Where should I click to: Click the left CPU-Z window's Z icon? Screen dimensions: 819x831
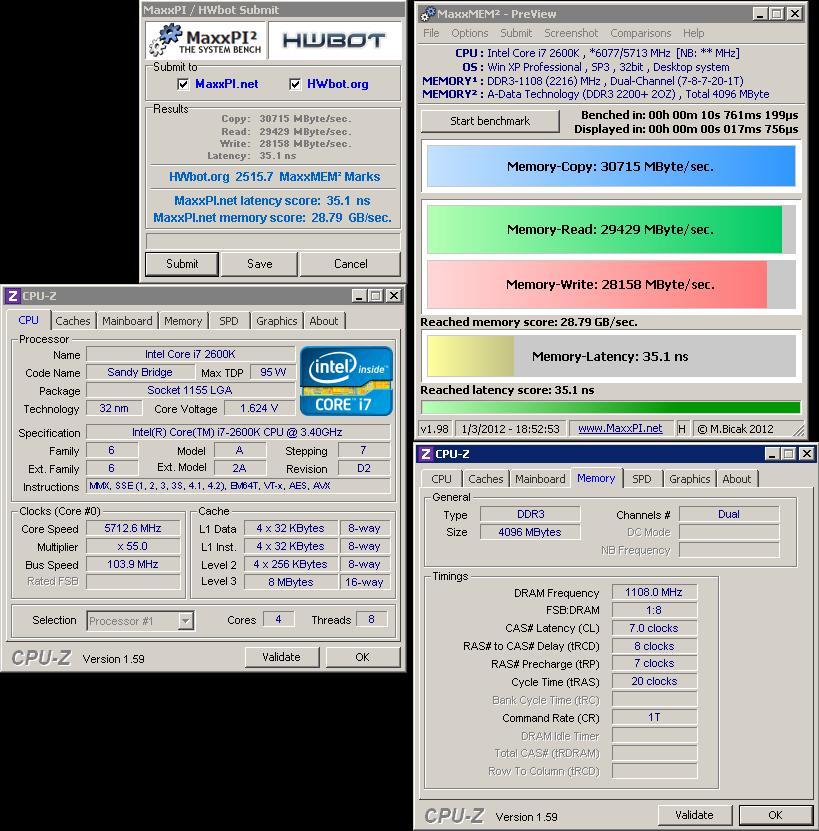(x=13, y=296)
